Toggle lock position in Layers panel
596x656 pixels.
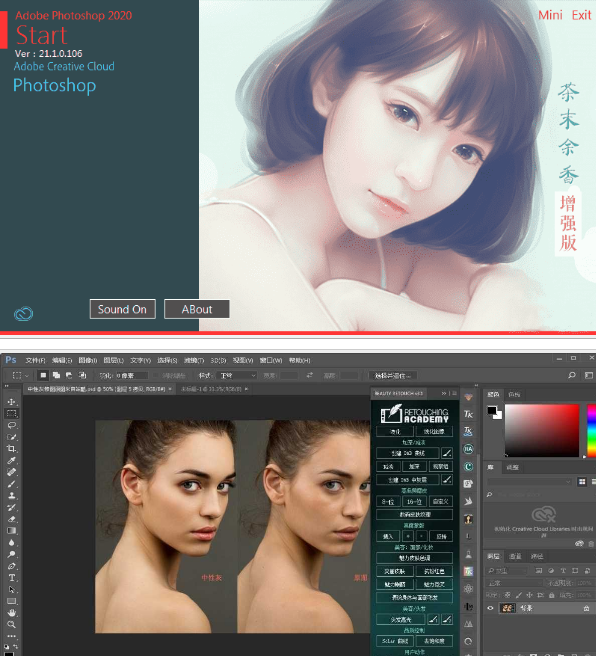coord(529,594)
